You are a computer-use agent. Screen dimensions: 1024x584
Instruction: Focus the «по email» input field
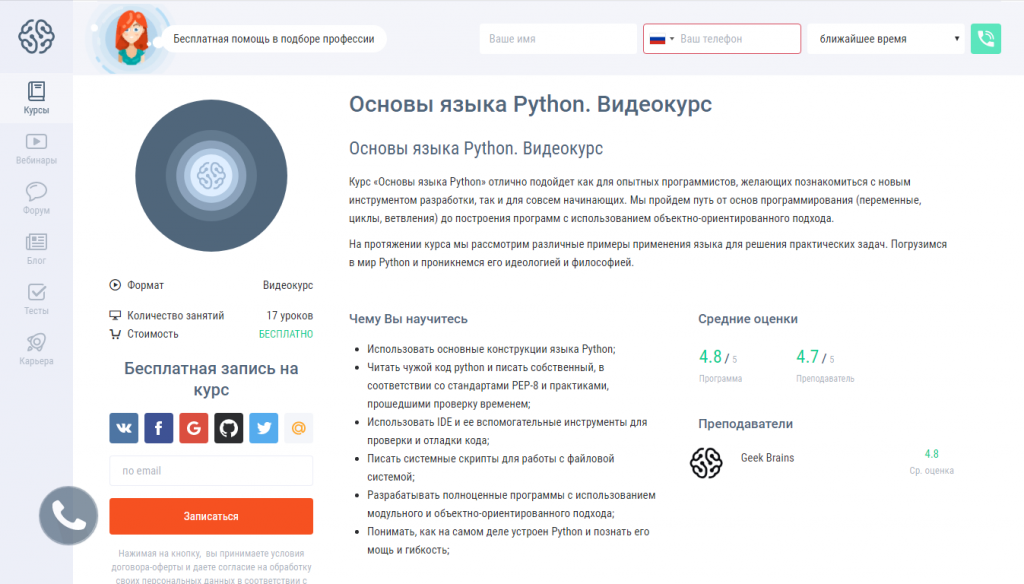pyautogui.click(x=211, y=471)
